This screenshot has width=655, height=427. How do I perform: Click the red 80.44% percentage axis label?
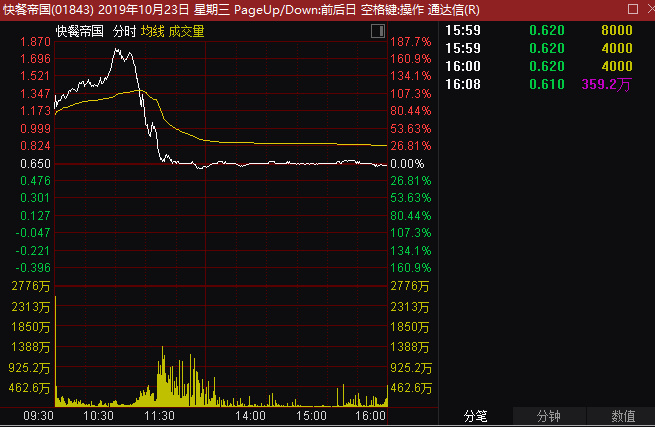point(411,111)
